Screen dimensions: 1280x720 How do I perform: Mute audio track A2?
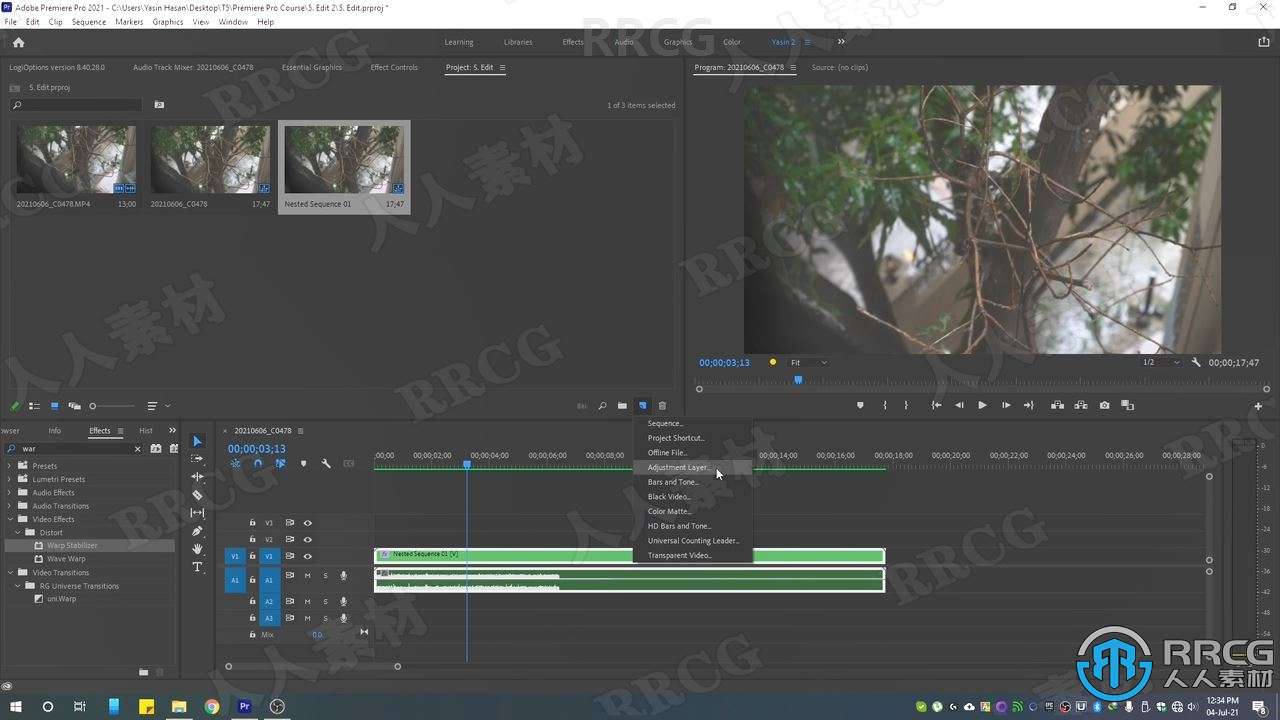(307, 601)
